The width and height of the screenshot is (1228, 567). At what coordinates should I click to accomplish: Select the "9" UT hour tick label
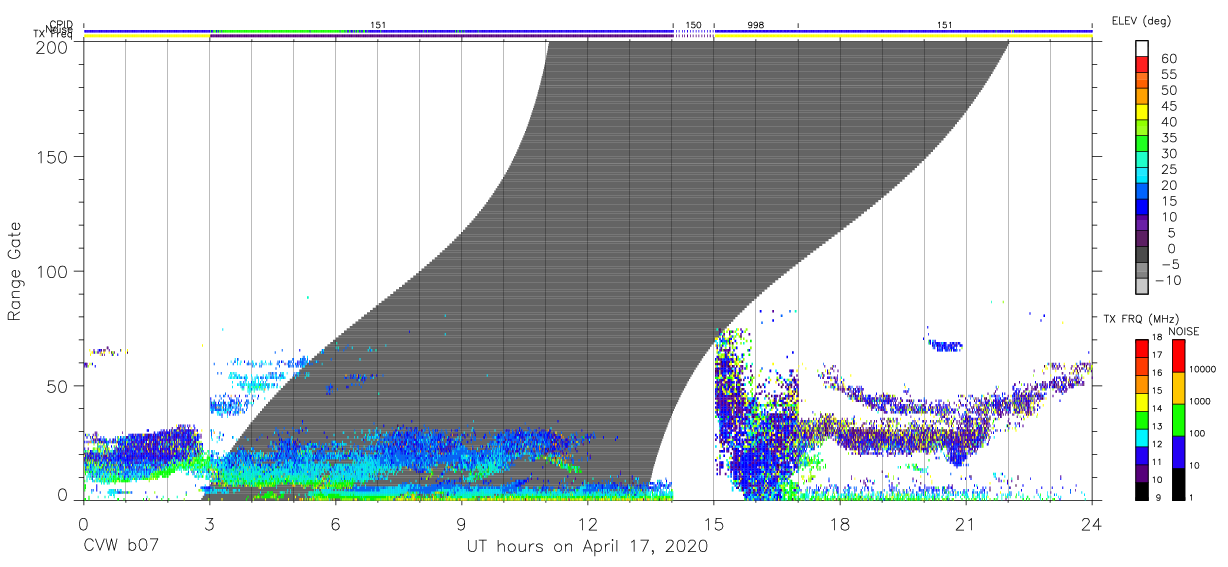tap(461, 523)
